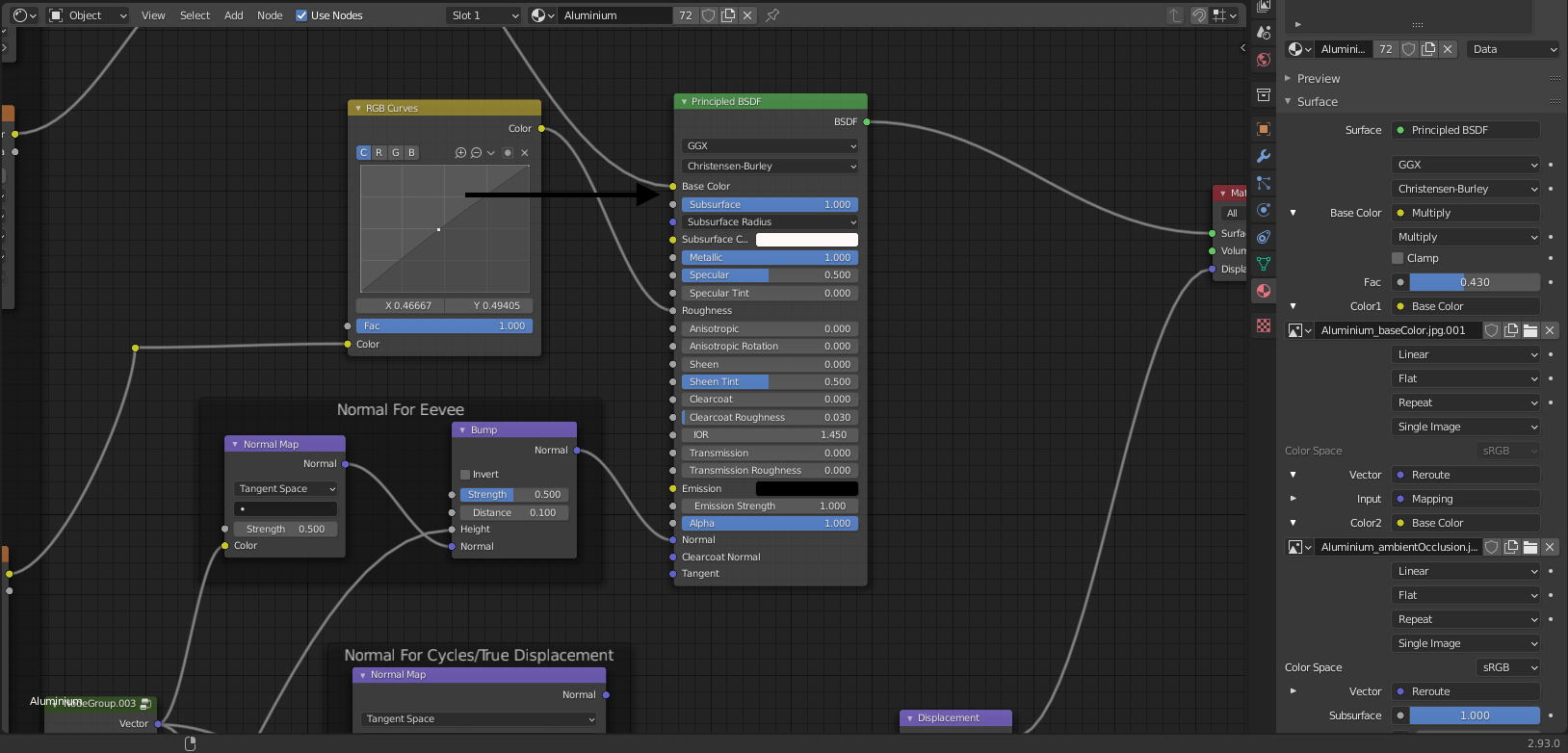Edit the X 0.46667 curve point field
The width and height of the screenshot is (1568, 753).
tap(401, 306)
